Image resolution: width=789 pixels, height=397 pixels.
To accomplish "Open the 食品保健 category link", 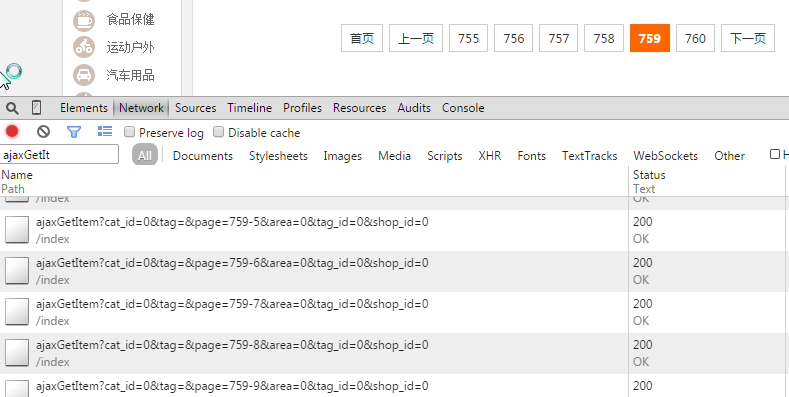I will tap(130, 20).
